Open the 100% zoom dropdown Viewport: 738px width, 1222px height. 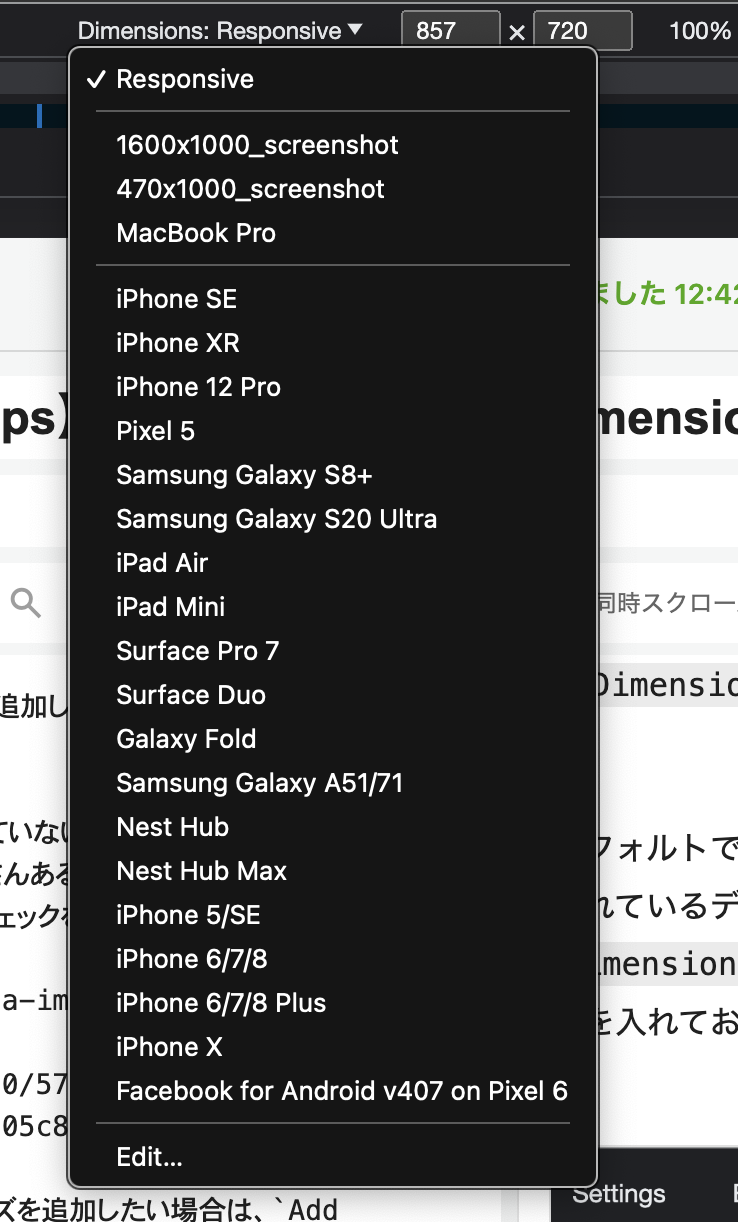702,31
